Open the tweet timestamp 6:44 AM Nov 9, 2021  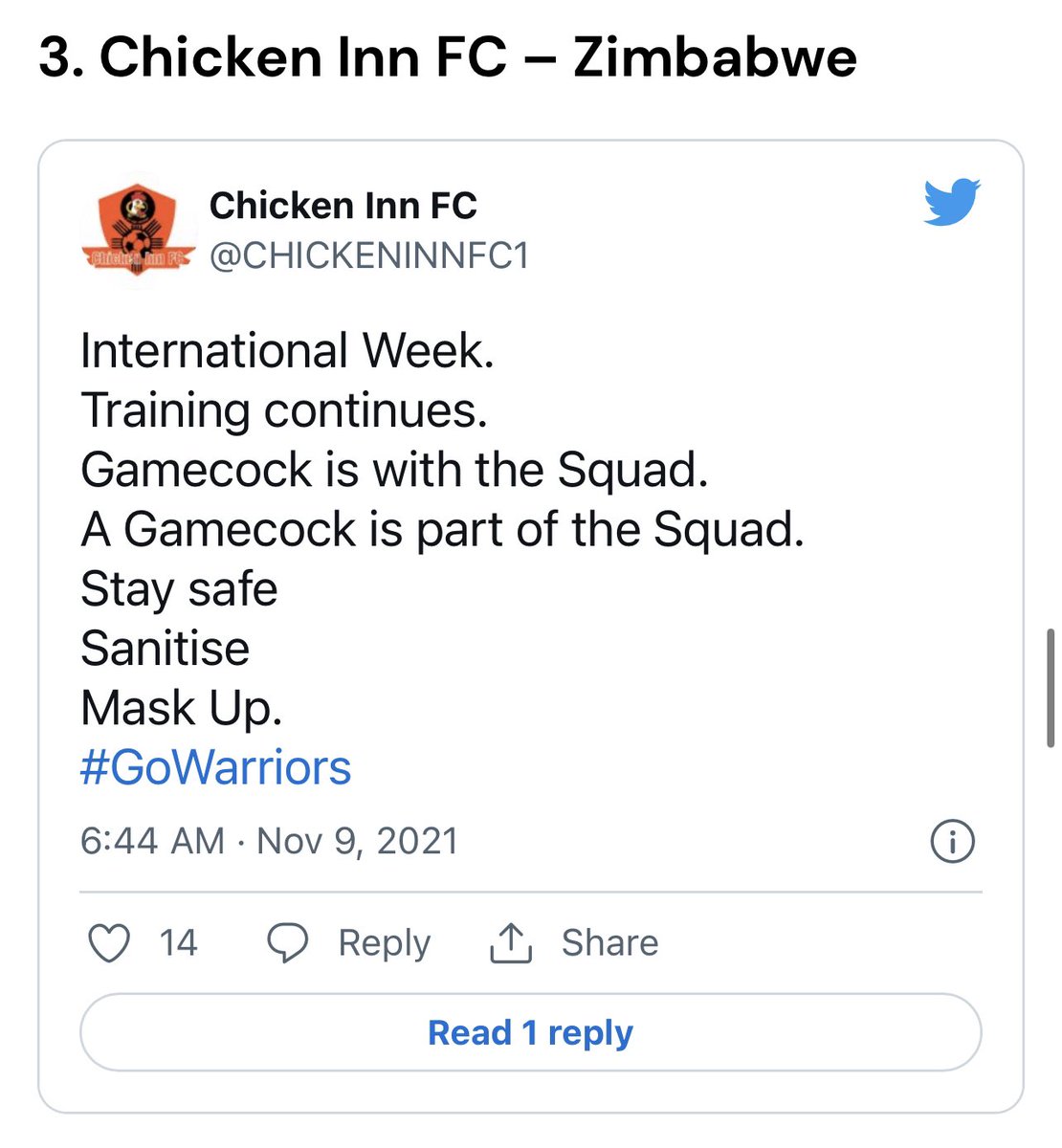coord(270,841)
